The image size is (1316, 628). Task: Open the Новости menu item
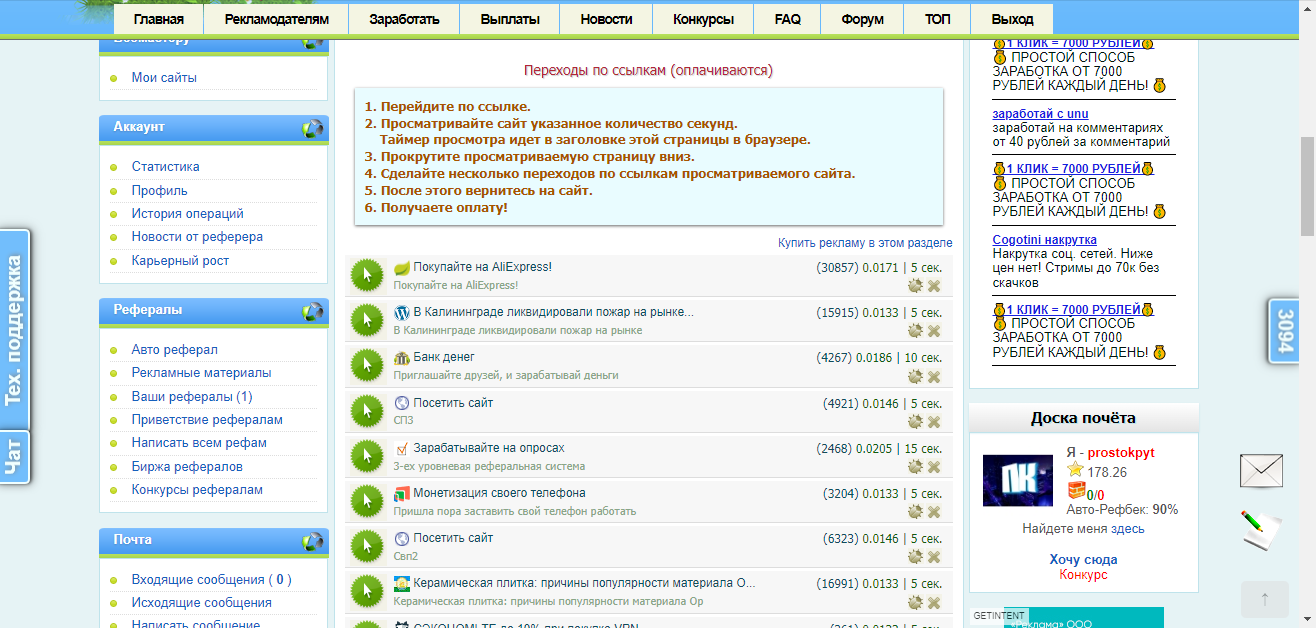click(x=606, y=19)
